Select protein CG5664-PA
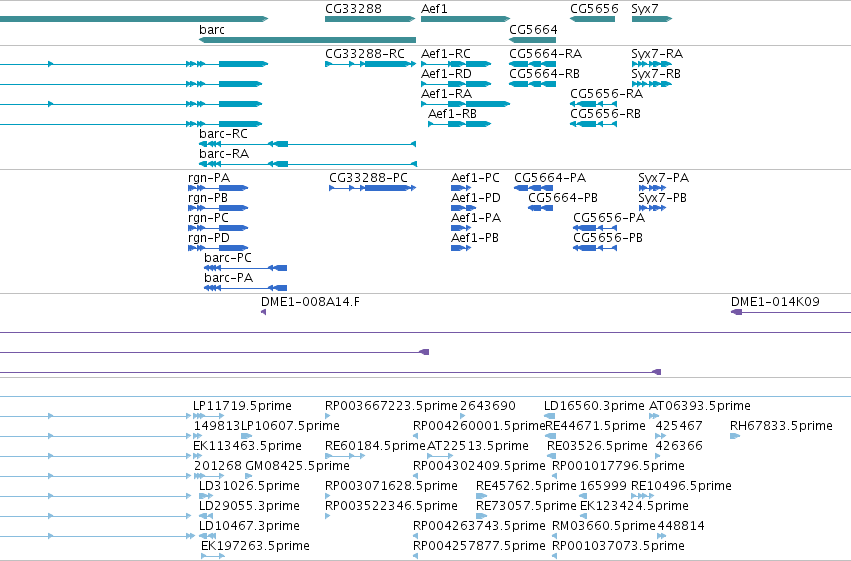Viewport: 851px width, 561px height. click(534, 188)
